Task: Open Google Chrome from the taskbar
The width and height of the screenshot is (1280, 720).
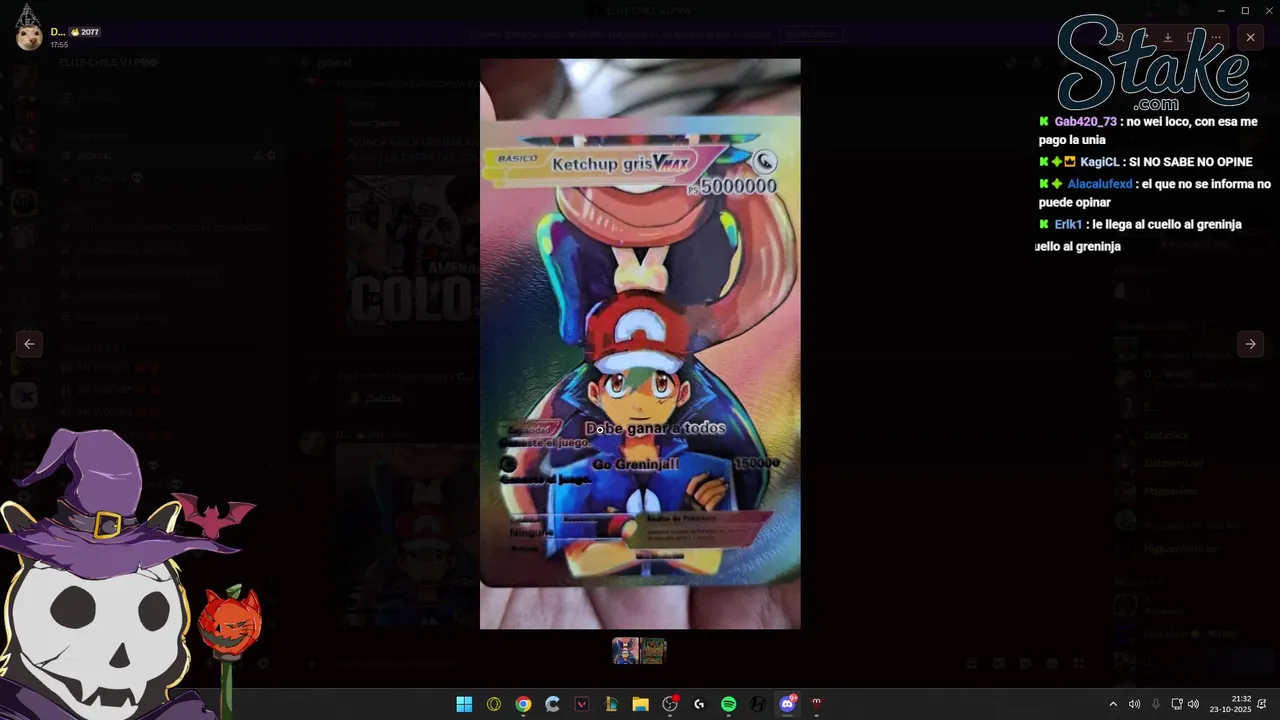Action: (523, 704)
